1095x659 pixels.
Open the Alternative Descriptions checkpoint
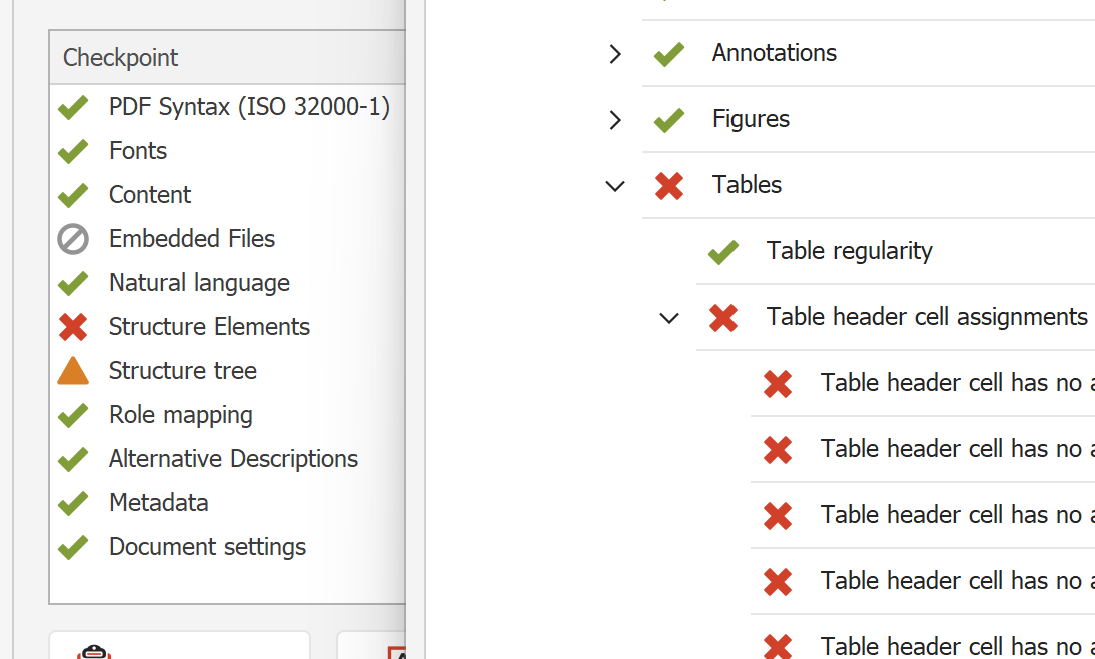(233, 459)
